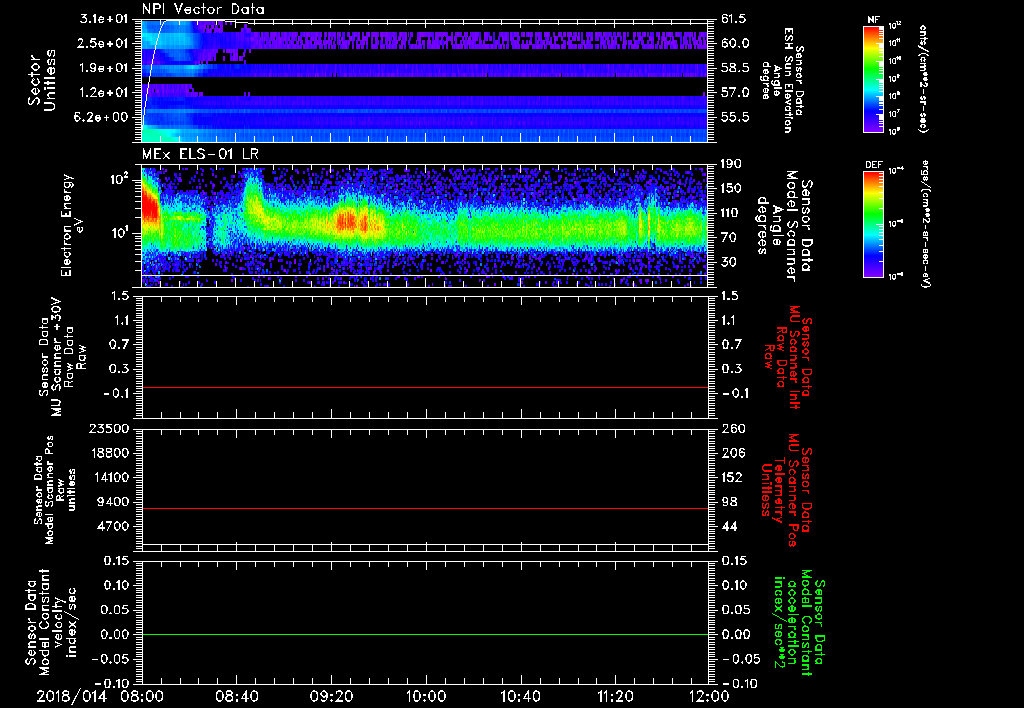Click the "Model Scanner Angle degrees" axis title
This screenshot has height=708, width=1024.
coord(784,226)
